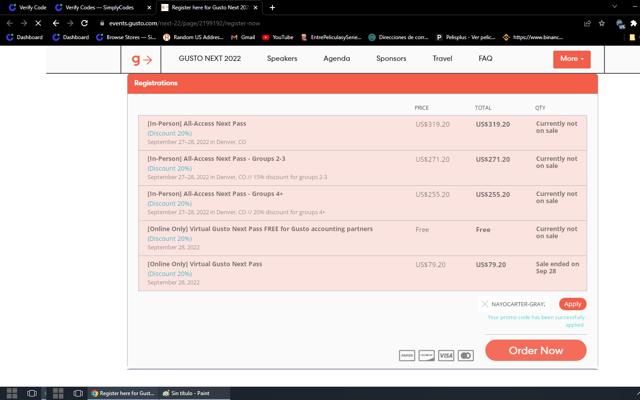The height and width of the screenshot is (400, 640).
Task: Open the binance.com bookmark
Action: (x=533, y=37)
